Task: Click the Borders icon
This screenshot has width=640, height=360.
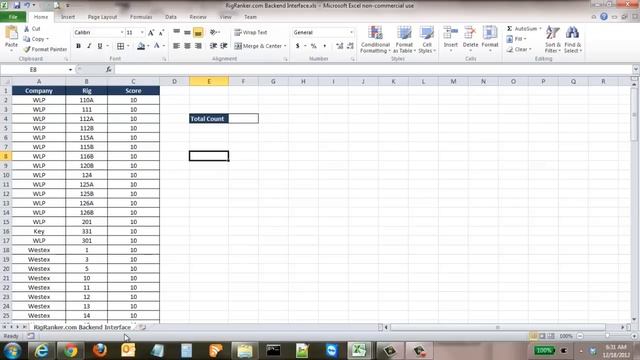Action: 120,46
